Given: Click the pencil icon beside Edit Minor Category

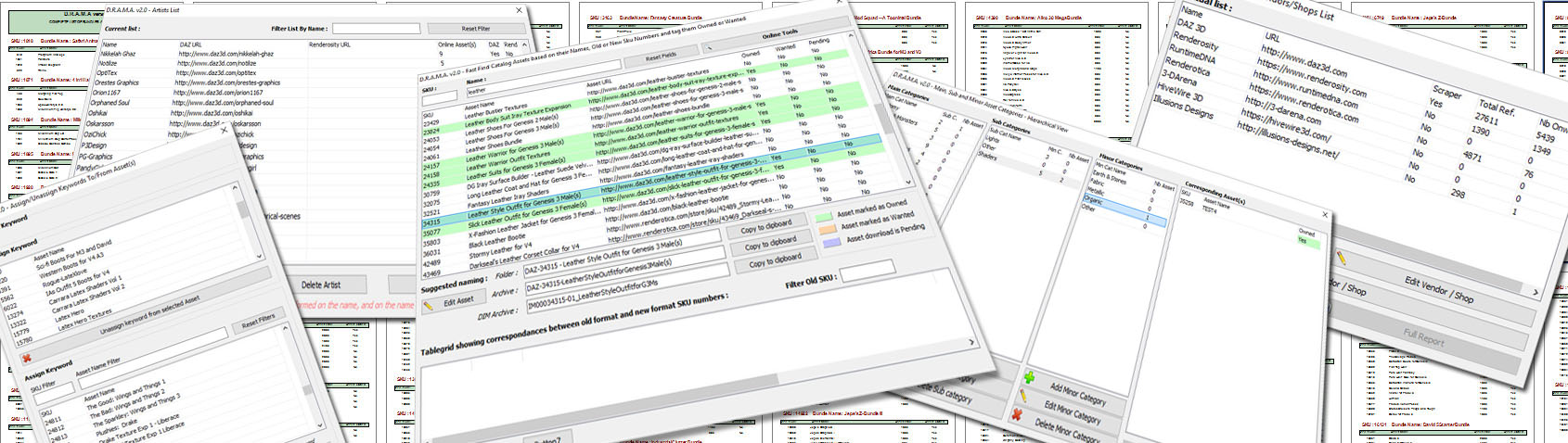Looking at the screenshot, I should click(1023, 396).
